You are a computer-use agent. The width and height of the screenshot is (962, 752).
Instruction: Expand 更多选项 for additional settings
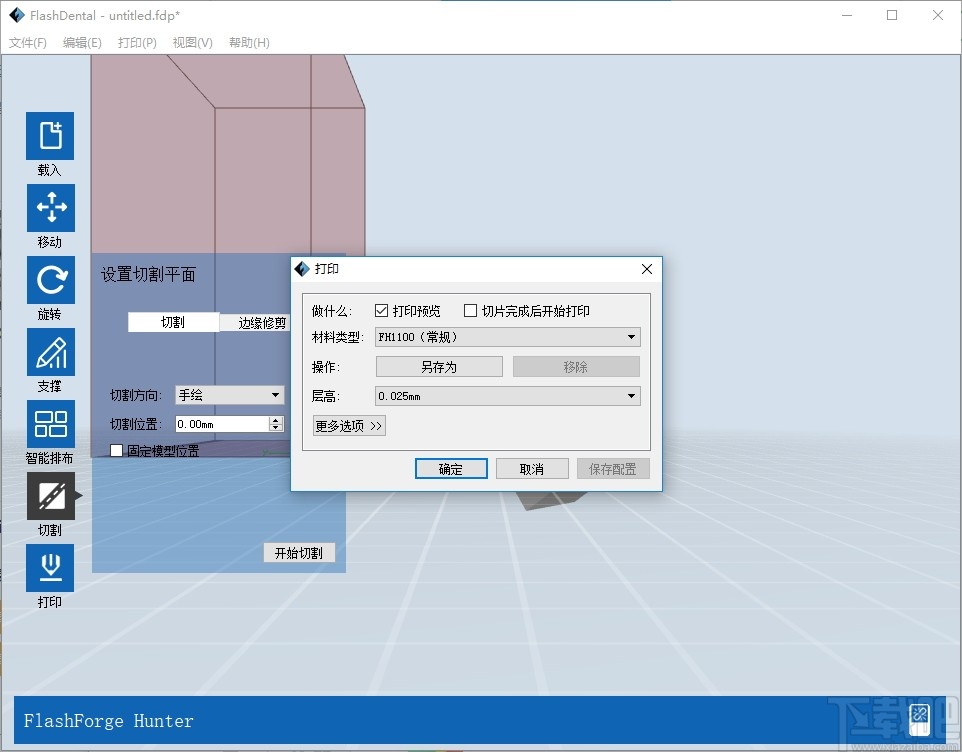click(x=348, y=425)
